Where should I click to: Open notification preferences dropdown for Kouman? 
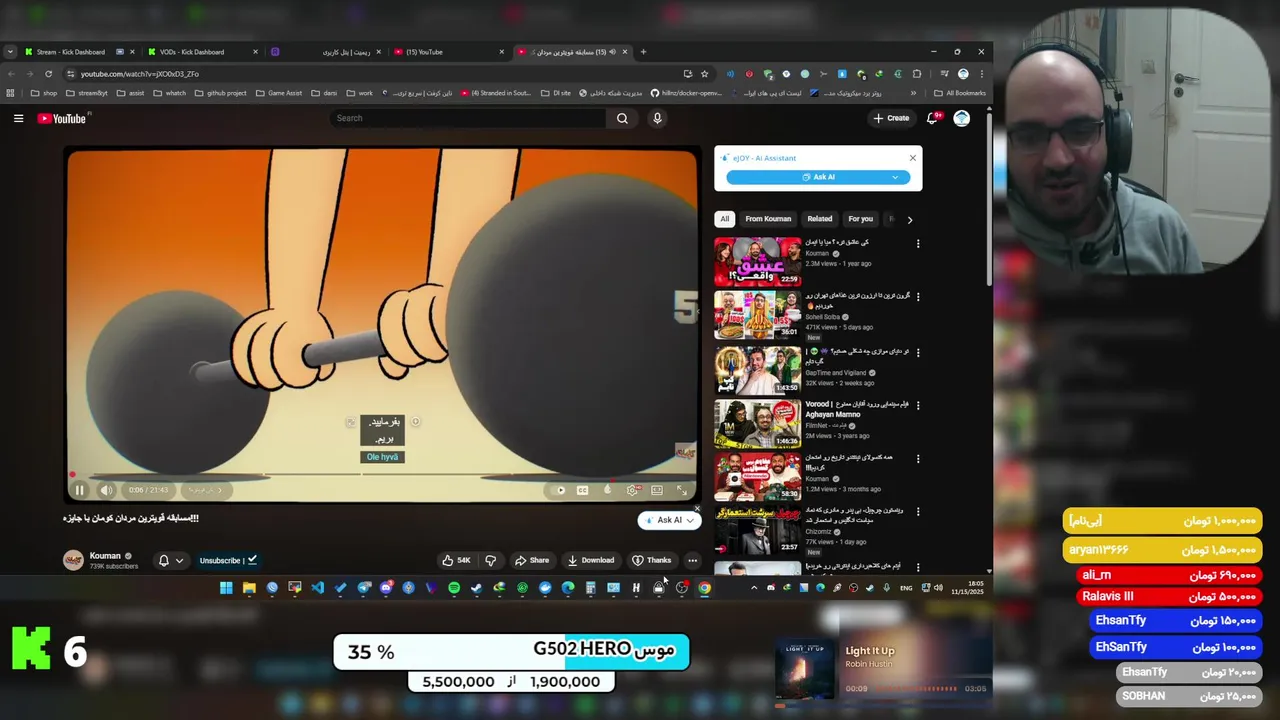170,560
